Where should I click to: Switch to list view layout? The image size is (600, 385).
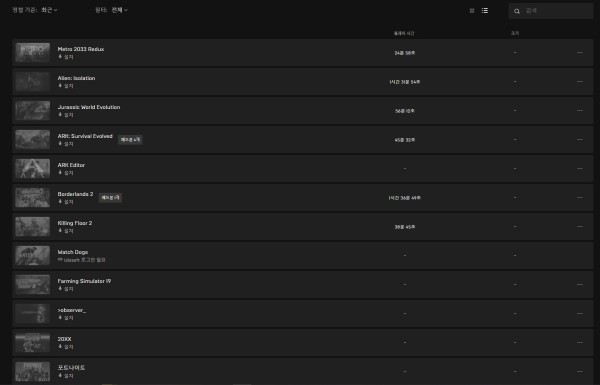coord(485,11)
